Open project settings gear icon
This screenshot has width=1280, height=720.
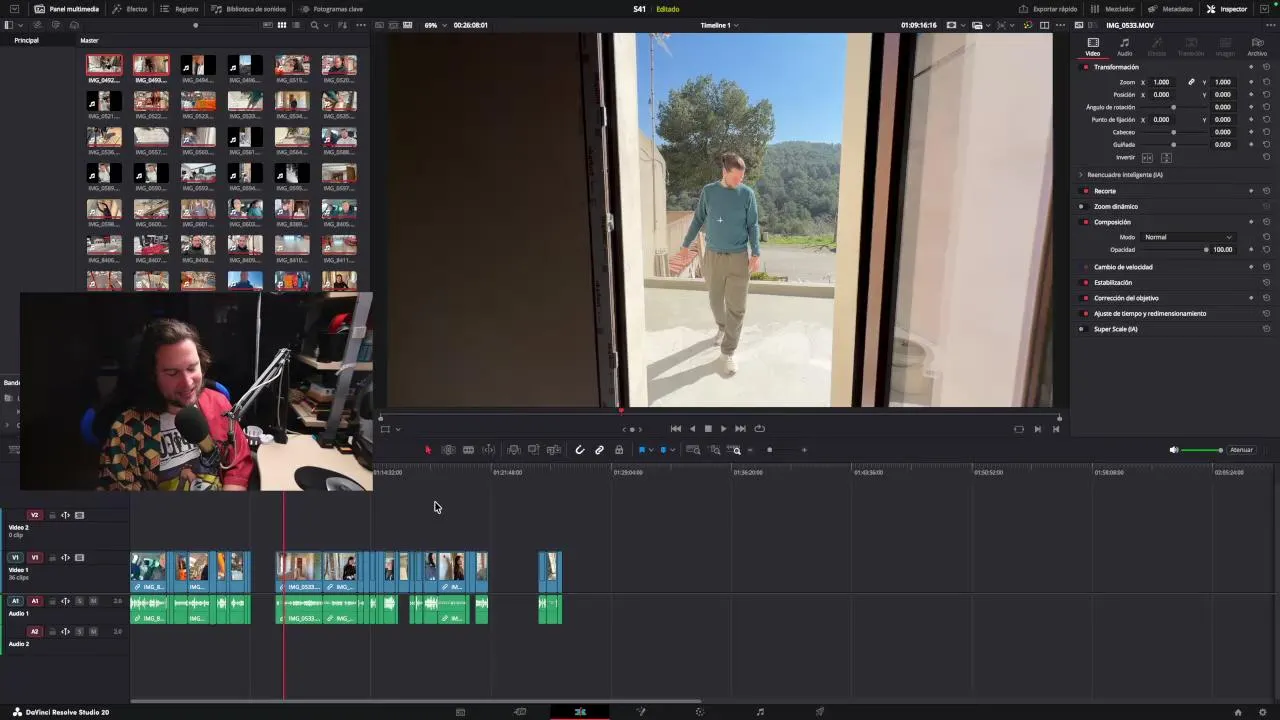[x=1263, y=712]
